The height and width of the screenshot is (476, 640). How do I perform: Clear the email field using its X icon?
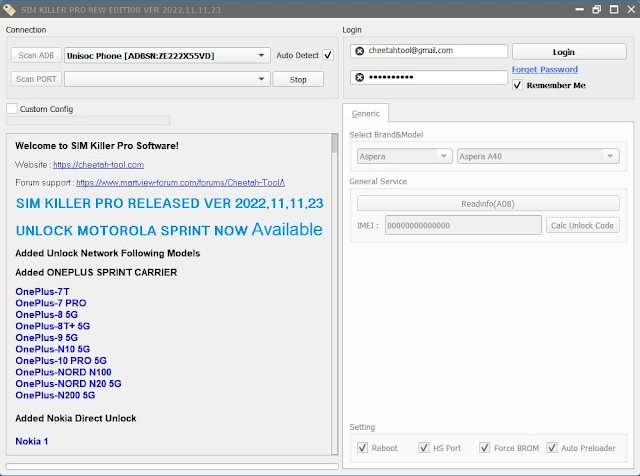(359, 51)
